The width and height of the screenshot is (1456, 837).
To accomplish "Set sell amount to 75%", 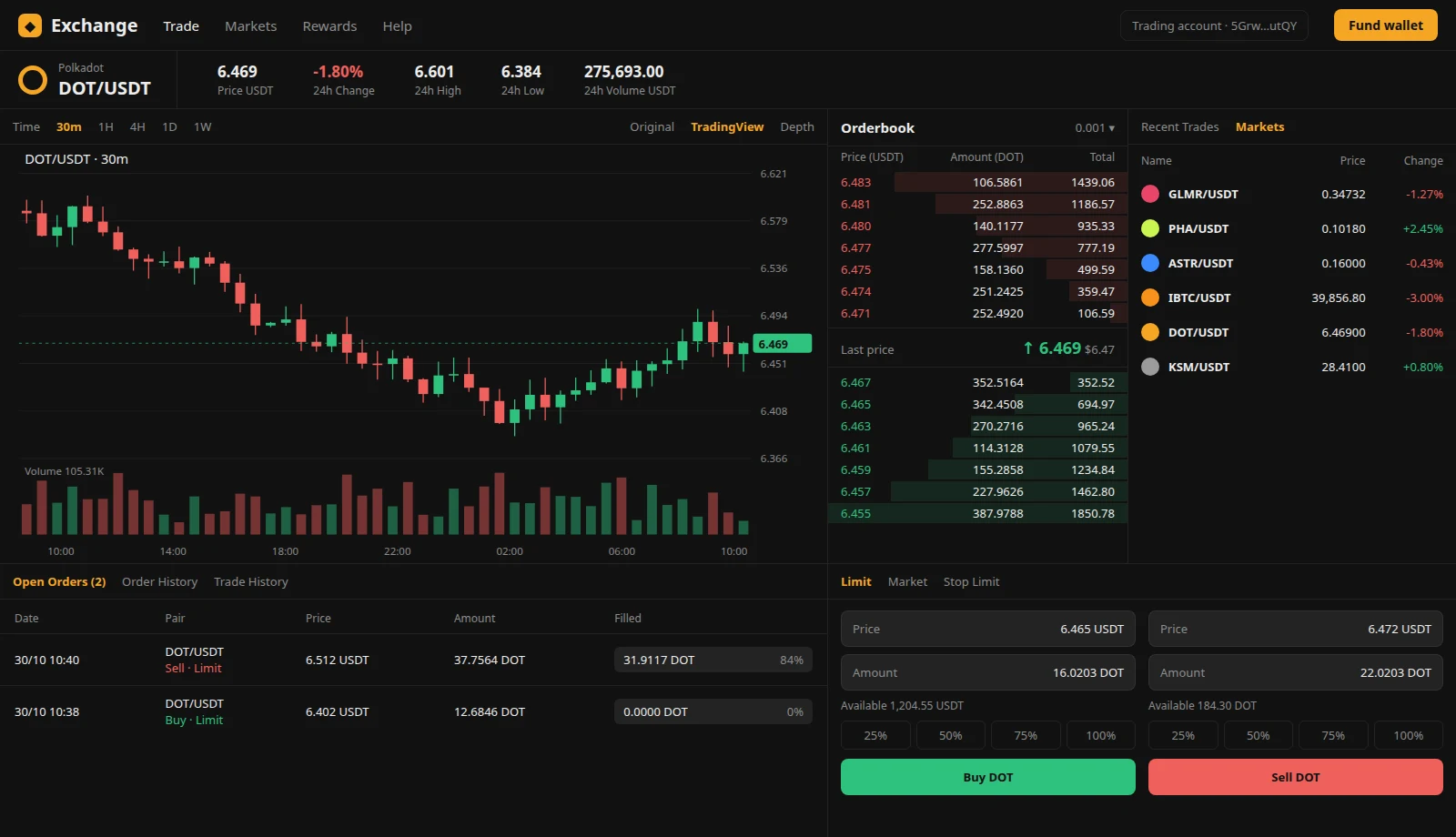I will (1333, 735).
